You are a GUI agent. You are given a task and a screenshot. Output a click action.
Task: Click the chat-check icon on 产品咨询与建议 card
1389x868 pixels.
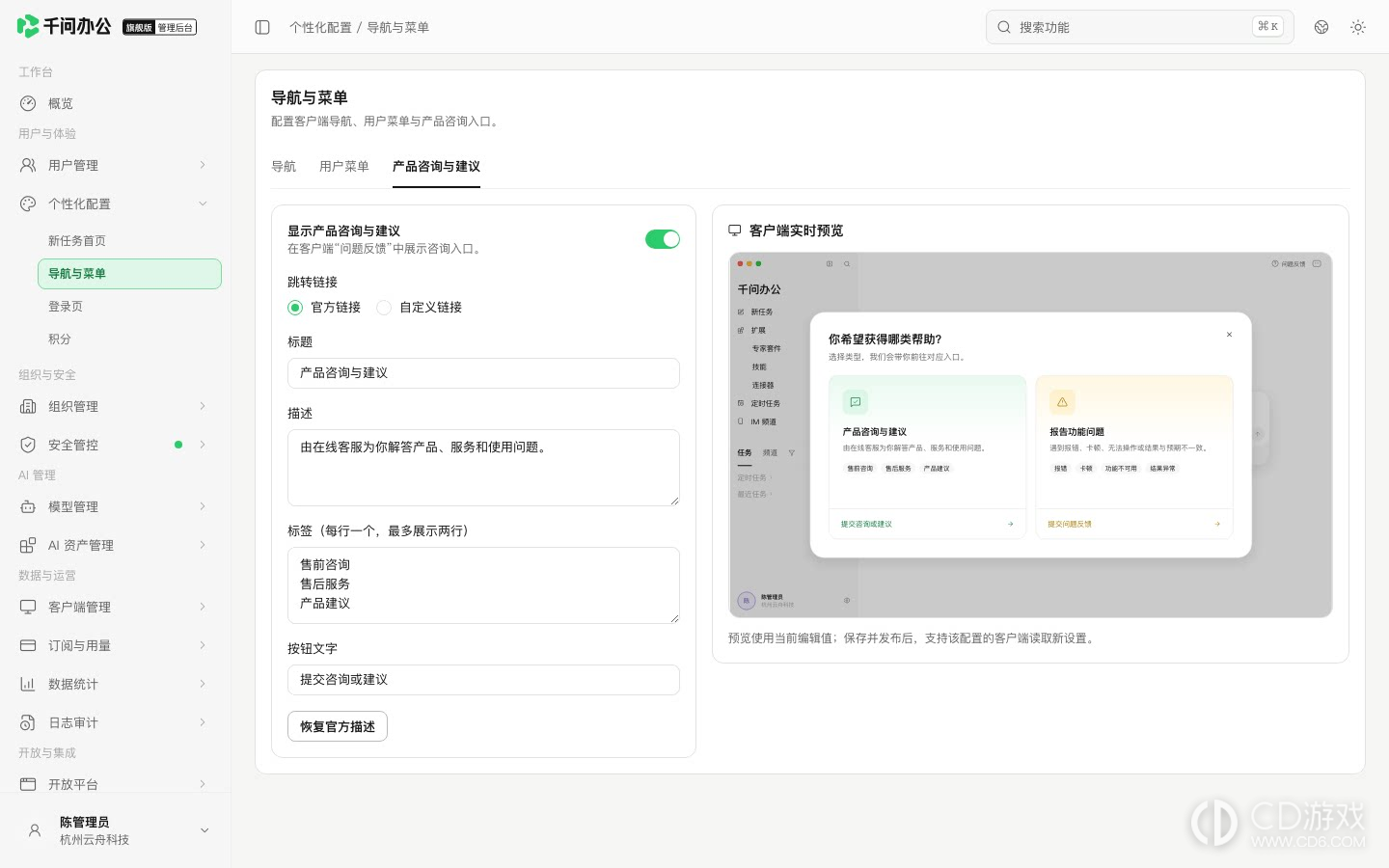tap(856, 401)
